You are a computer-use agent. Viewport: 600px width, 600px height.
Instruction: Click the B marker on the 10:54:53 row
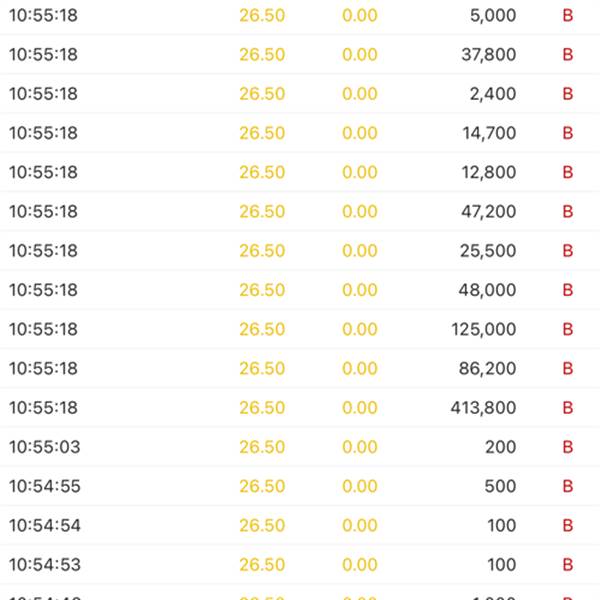coord(568,565)
